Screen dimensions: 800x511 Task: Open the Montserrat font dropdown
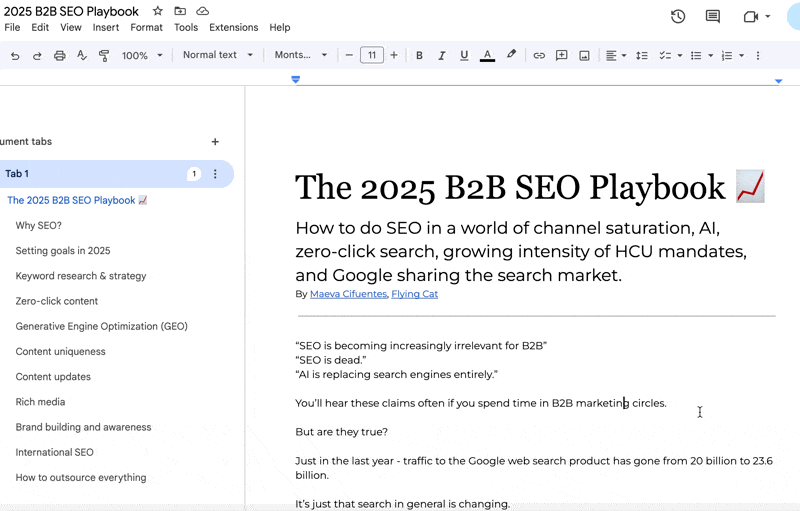[x=301, y=55]
